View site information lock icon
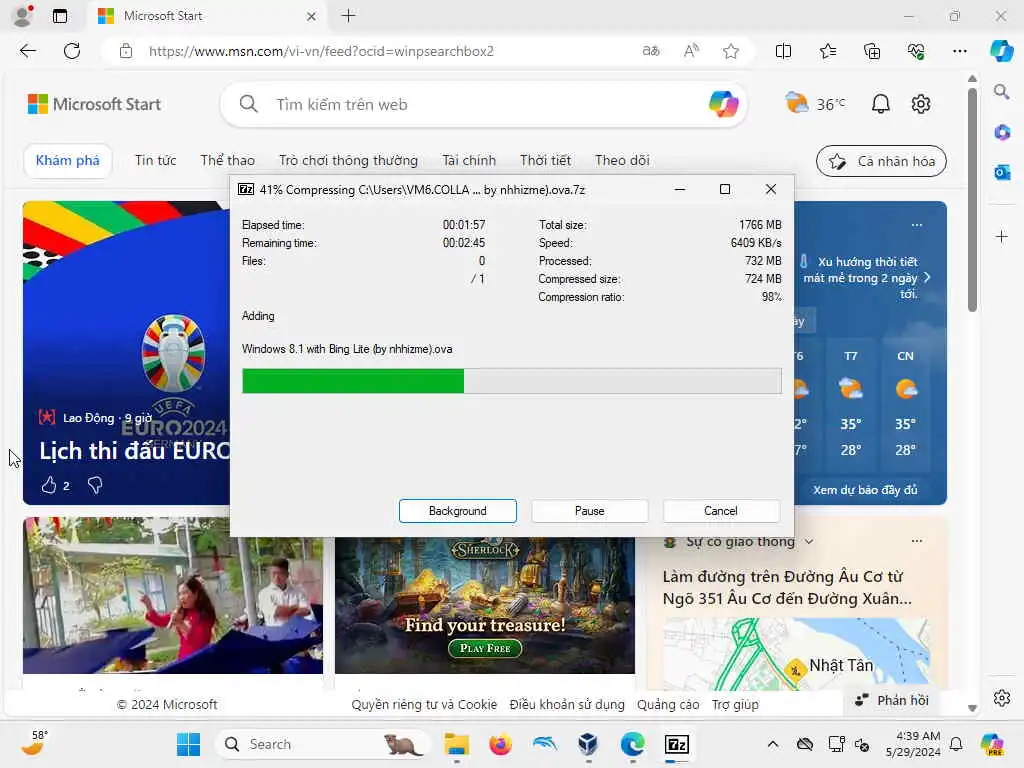This screenshot has width=1024, height=768. (126, 51)
